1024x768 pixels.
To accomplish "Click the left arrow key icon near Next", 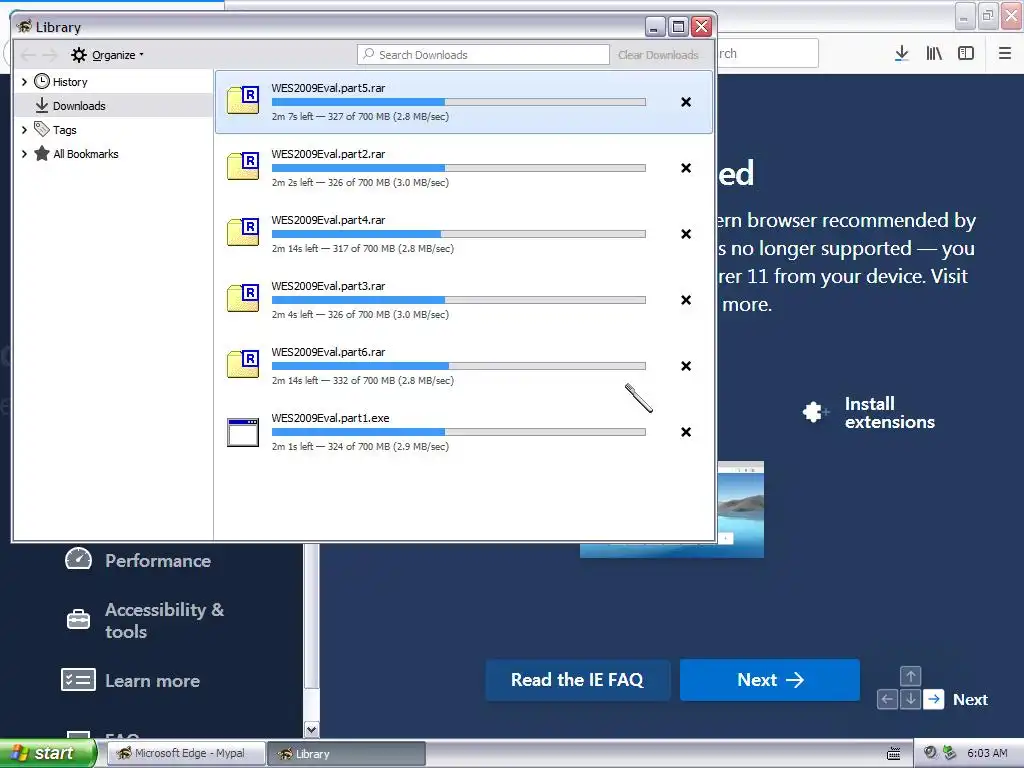I will 887,699.
